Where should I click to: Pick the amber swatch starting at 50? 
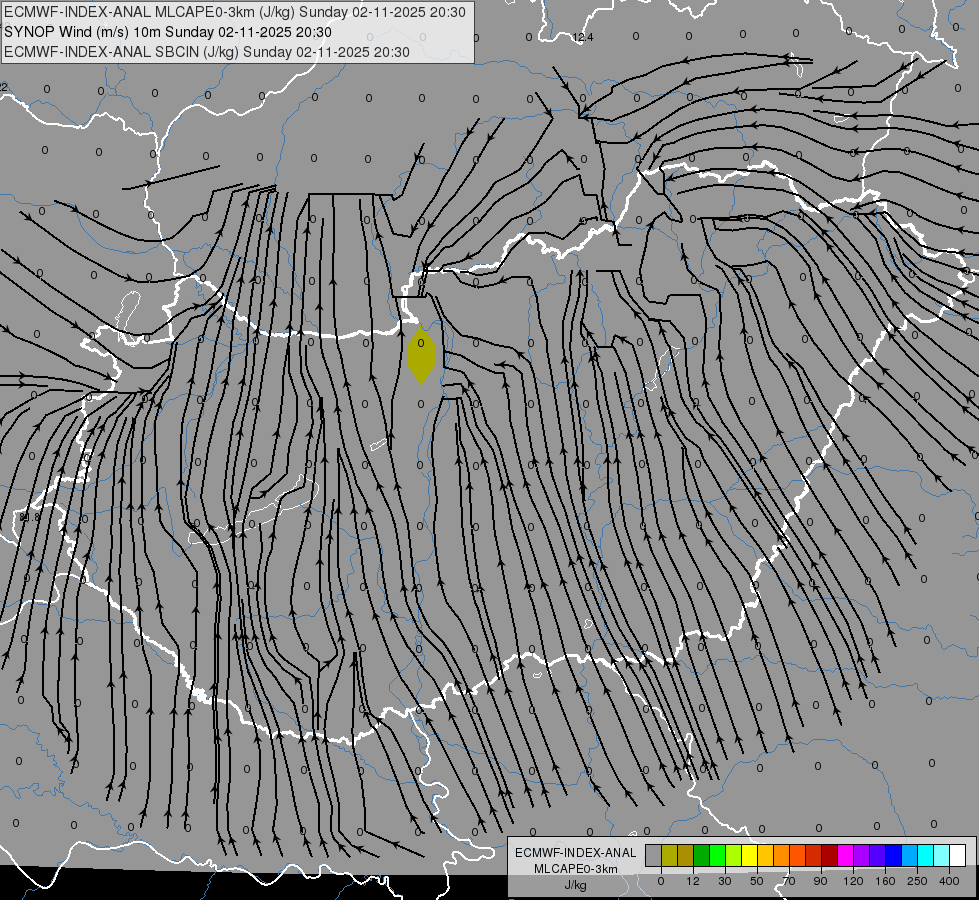point(765,855)
